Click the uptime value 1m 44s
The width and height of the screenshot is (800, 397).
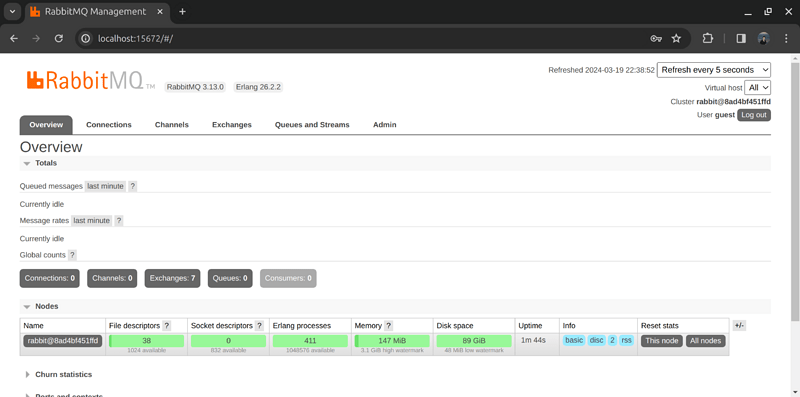532,340
